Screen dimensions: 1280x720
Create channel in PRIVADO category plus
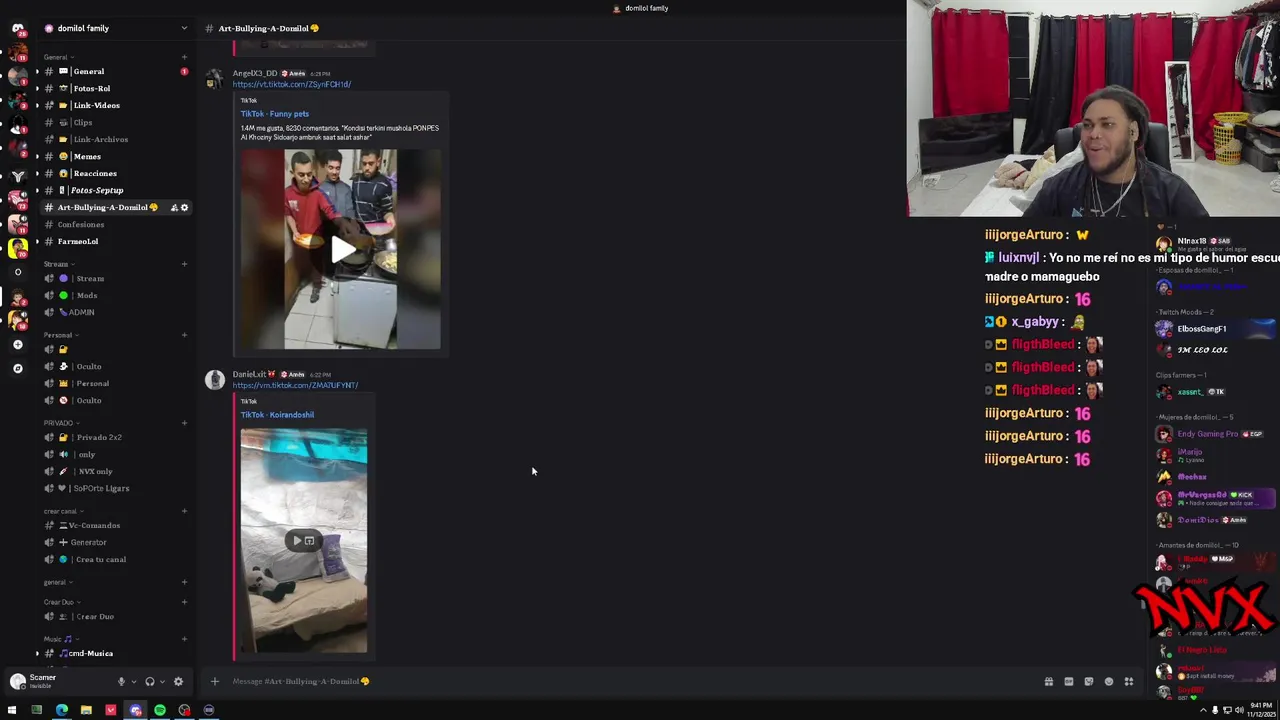tap(184, 423)
